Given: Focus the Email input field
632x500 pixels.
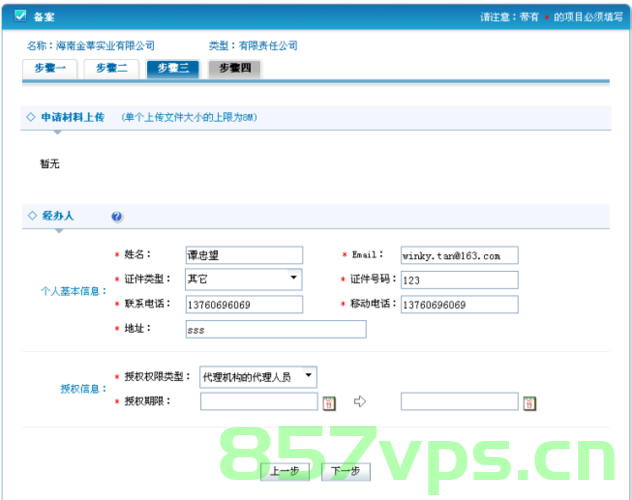Looking at the screenshot, I should [x=459, y=255].
